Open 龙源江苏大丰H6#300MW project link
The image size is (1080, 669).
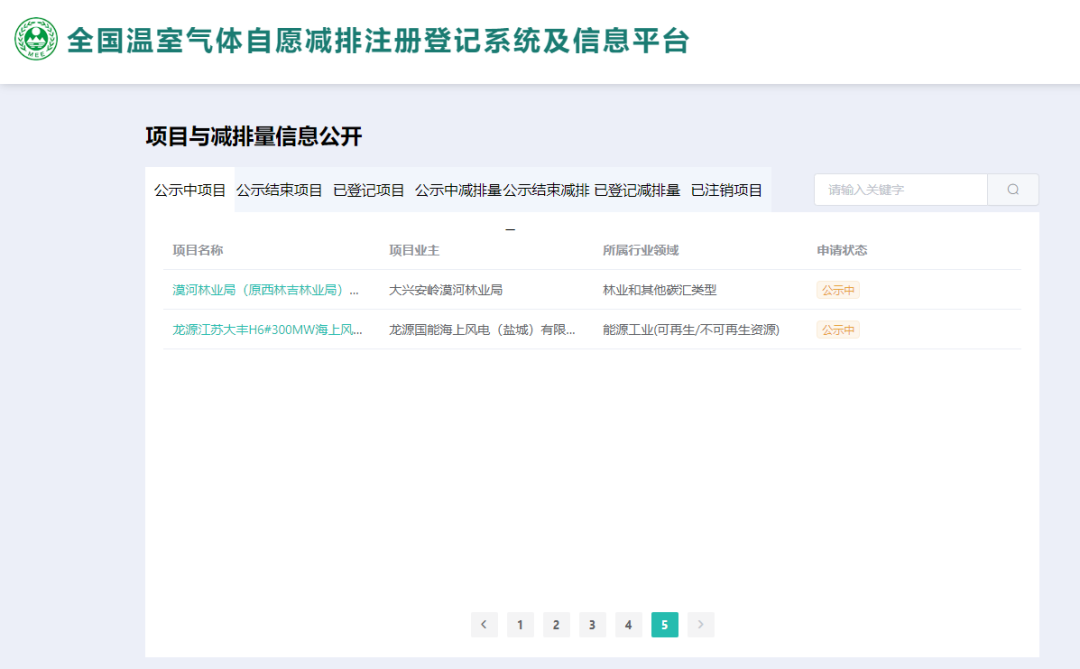(268, 330)
